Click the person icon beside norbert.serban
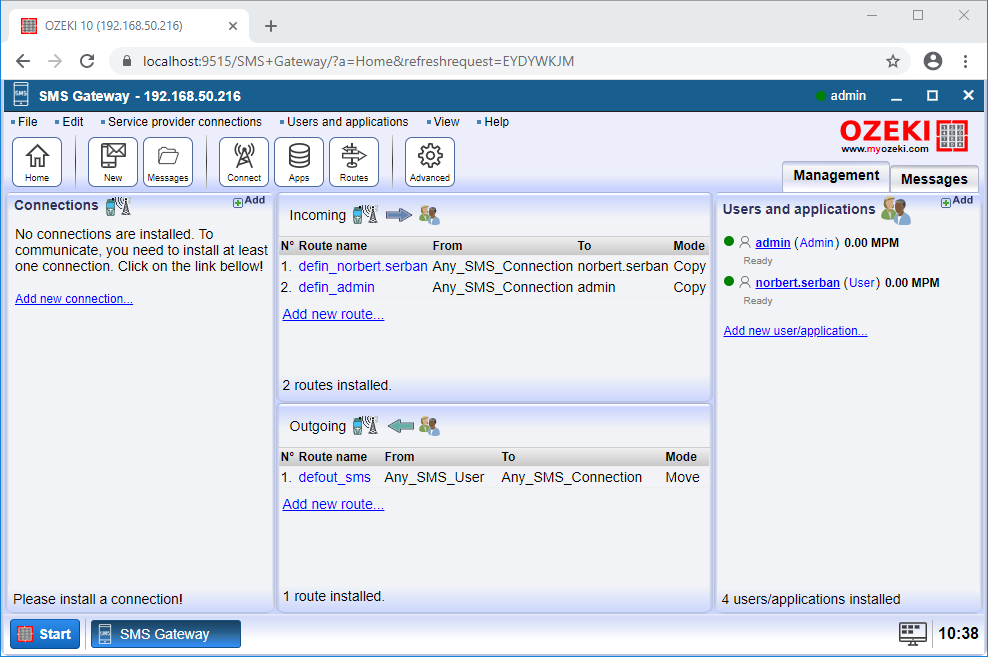Image resolution: width=988 pixels, height=657 pixels. (x=745, y=282)
